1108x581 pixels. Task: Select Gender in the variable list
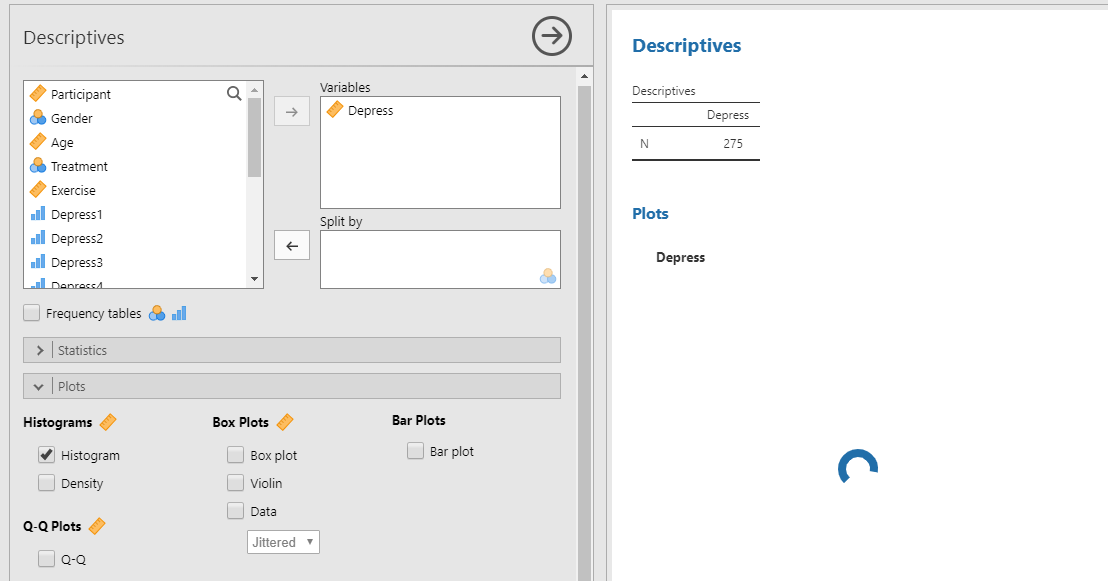[x=71, y=118]
